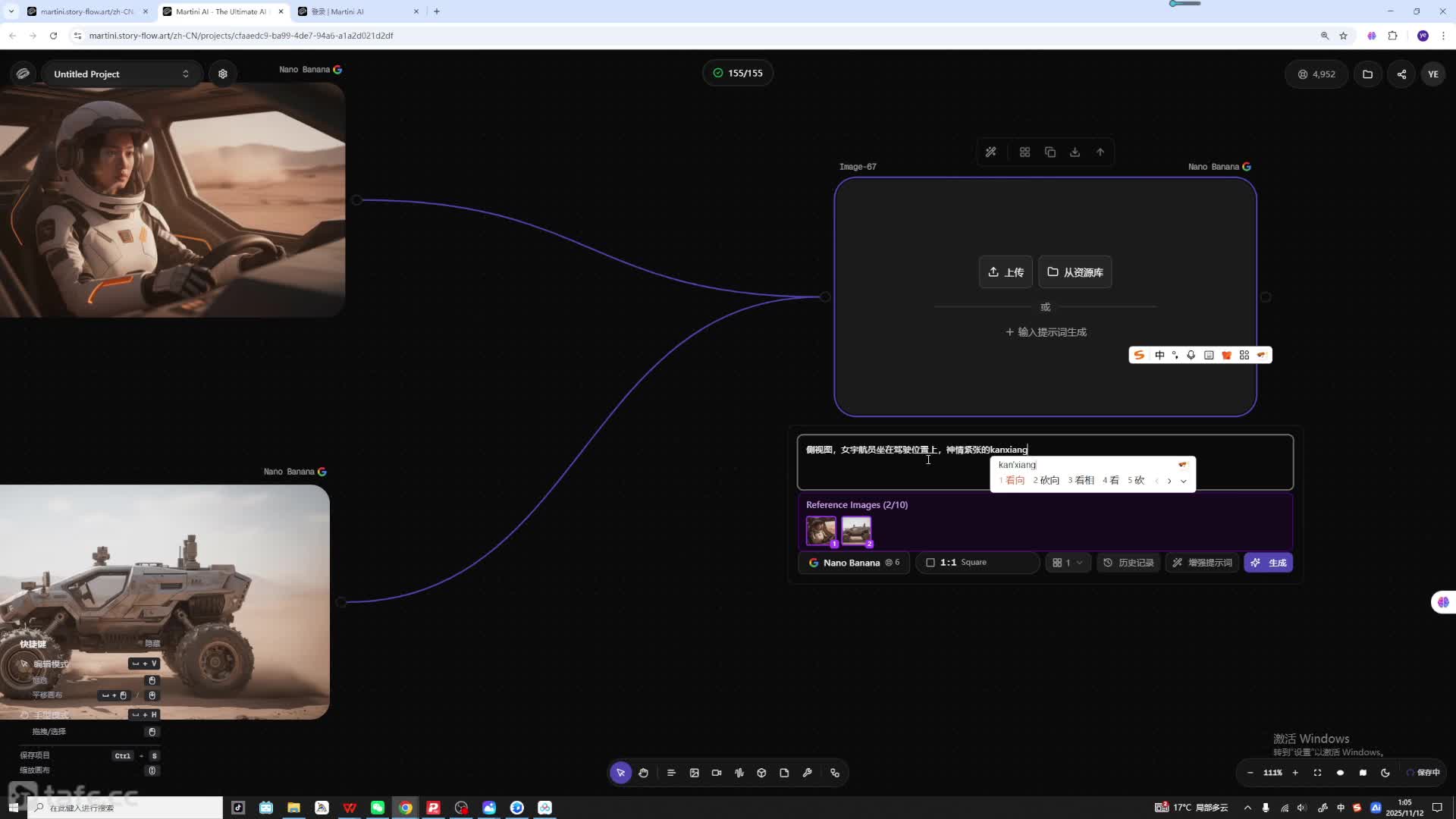Click the wrench tools icon
Screen dimensions: 1456x819
807,773
